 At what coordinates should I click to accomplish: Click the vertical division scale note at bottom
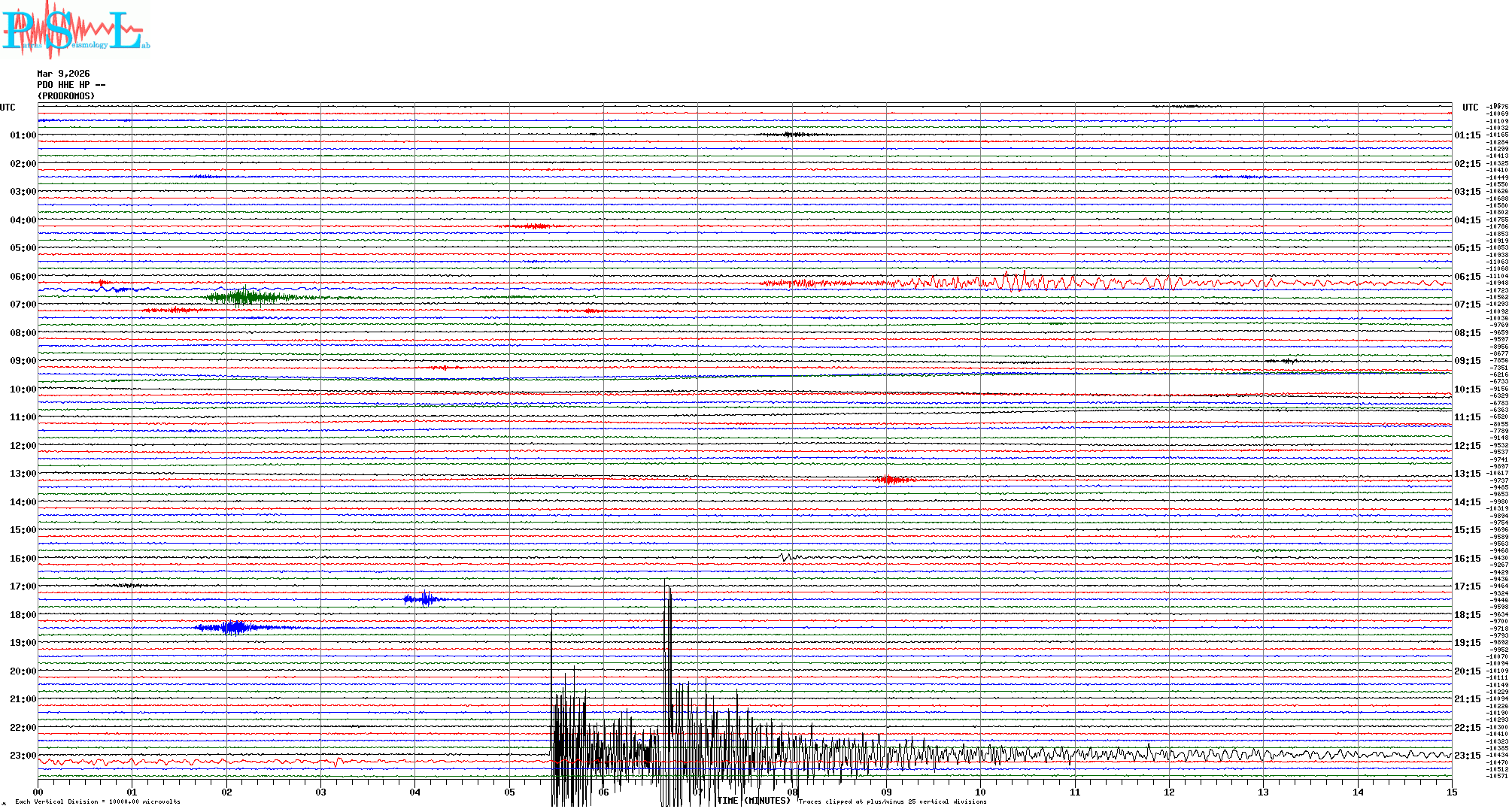tap(98, 801)
